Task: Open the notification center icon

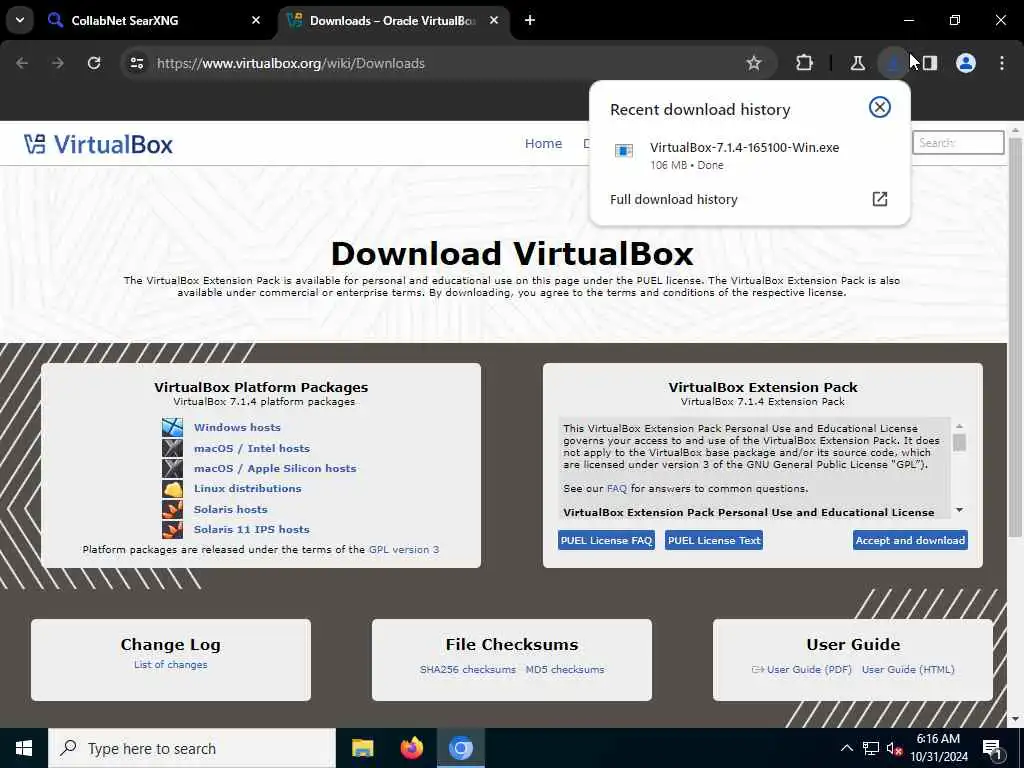Action: [x=993, y=750]
